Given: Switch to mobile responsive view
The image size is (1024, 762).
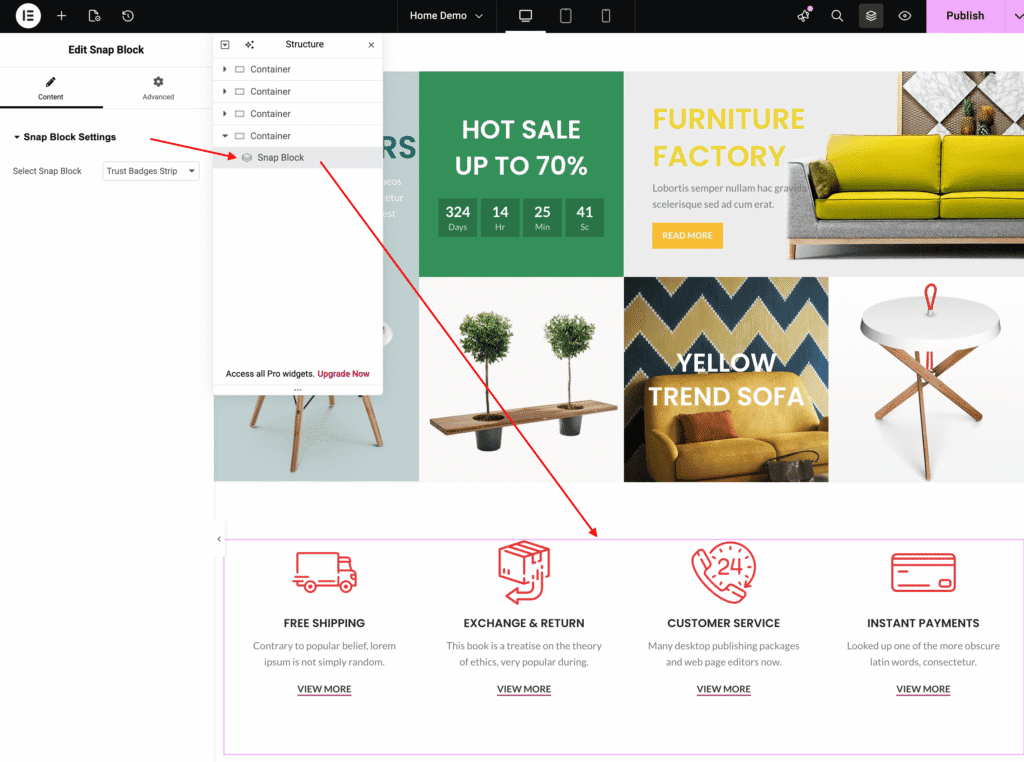Looking at the screenshot, I should 606,16.
